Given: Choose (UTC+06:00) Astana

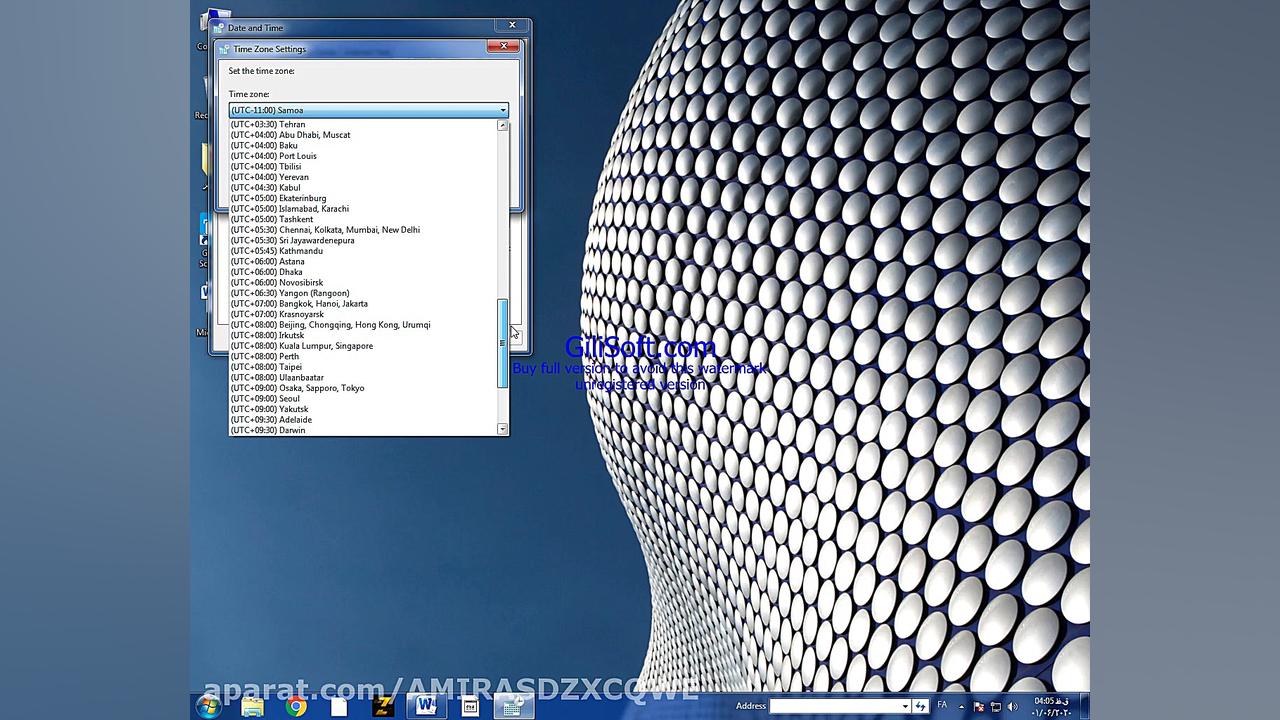Looking at the screenshot, I should point(363,261).
